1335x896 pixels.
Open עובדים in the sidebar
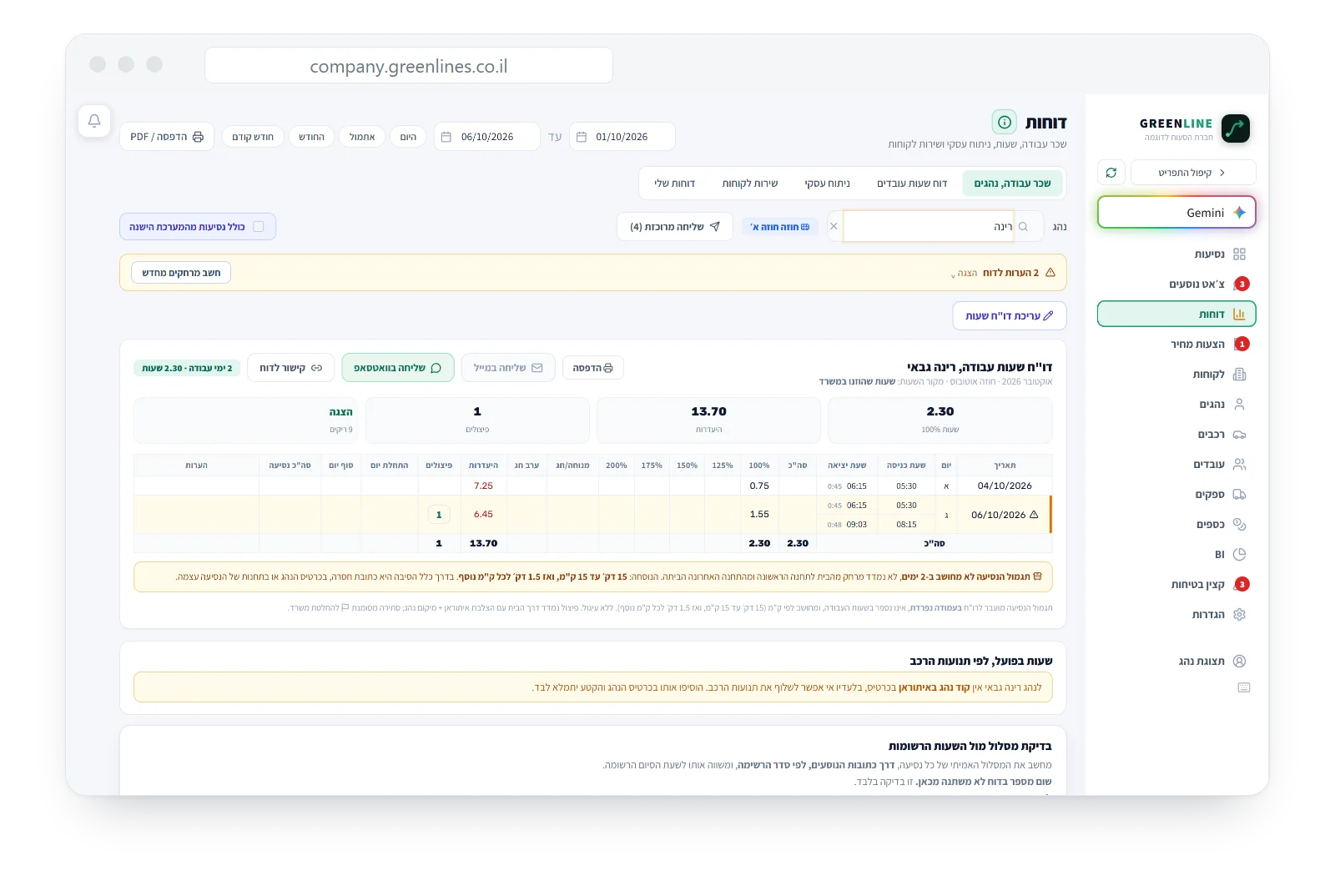(x=1176, y=465)
